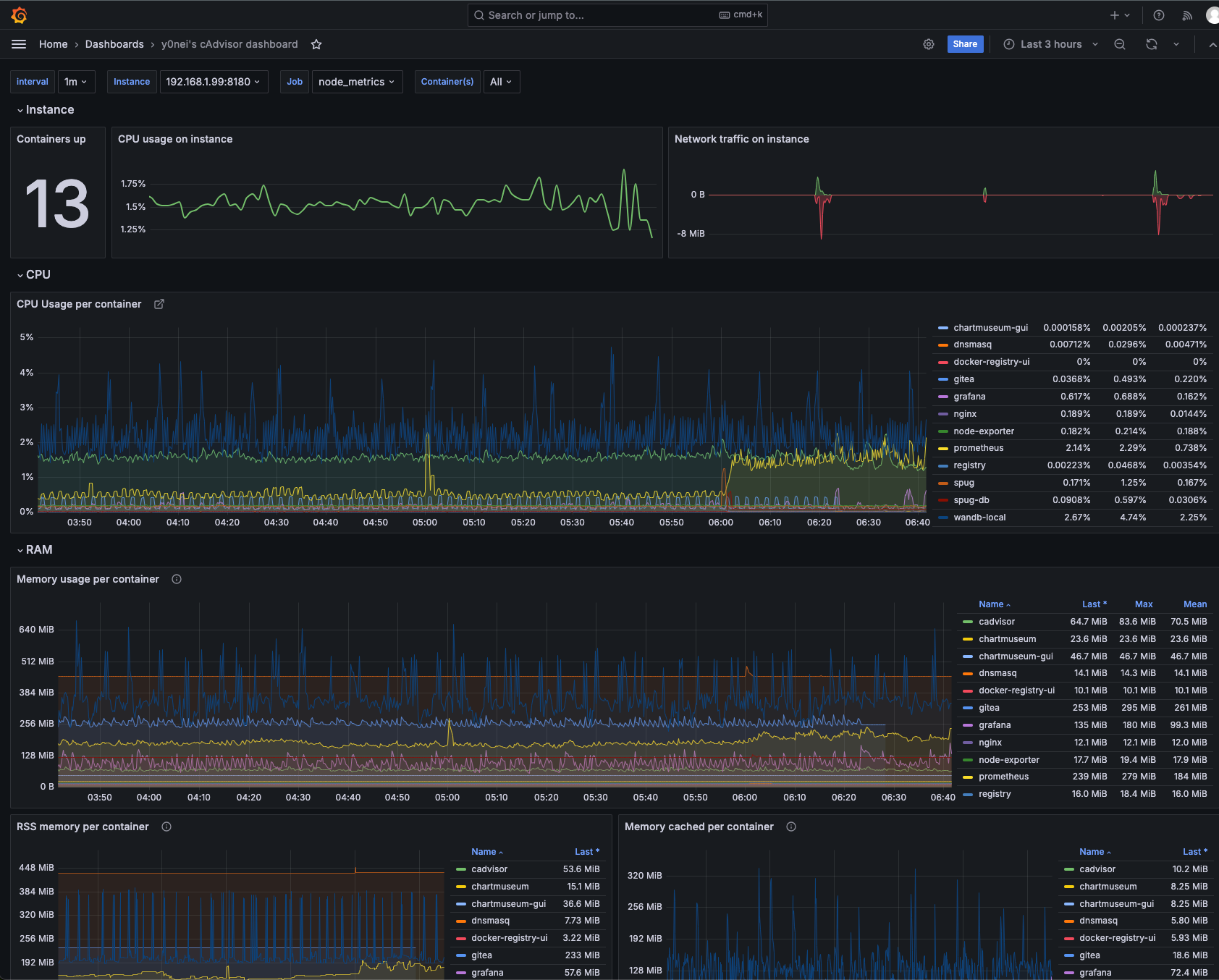Star the y0nei's cAdvisor dashboard
This screenshot has height=980, width=1219.
[x=316, y=44]
